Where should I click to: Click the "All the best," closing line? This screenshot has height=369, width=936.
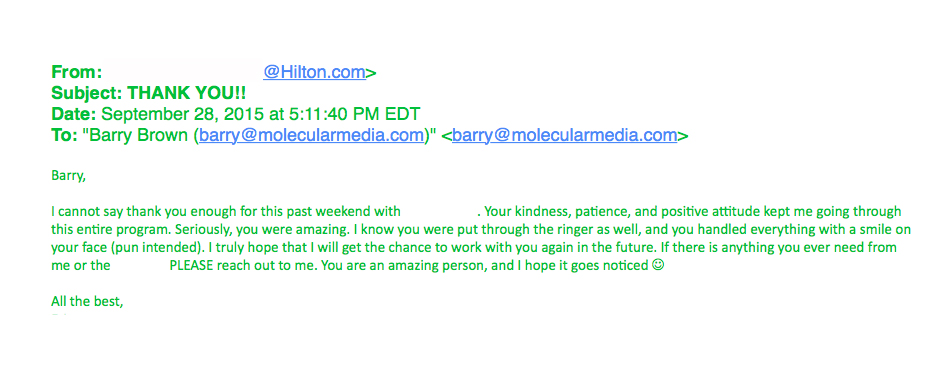pos(87,302)
